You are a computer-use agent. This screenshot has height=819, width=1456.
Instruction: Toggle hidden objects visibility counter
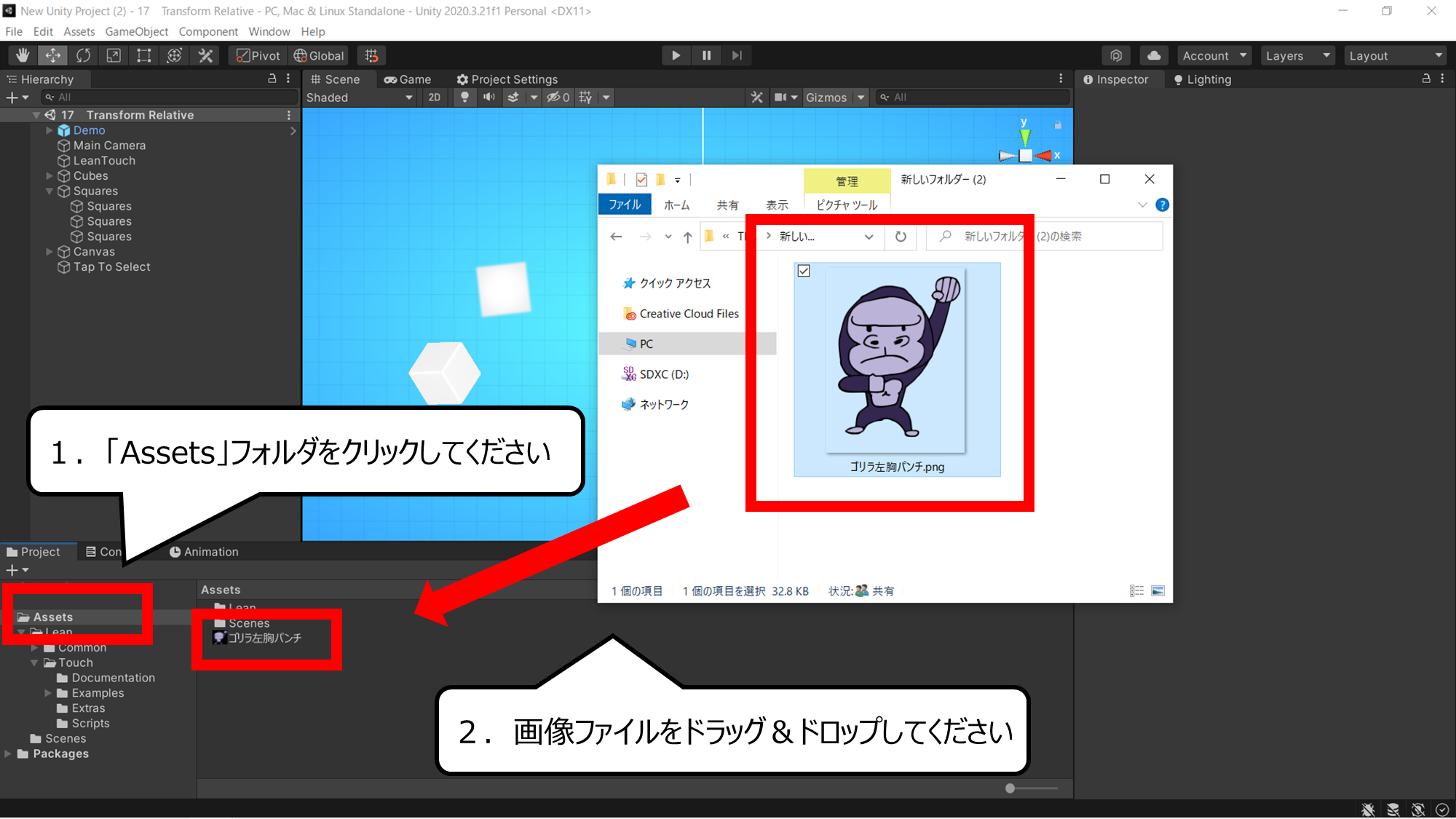(558, 98)
